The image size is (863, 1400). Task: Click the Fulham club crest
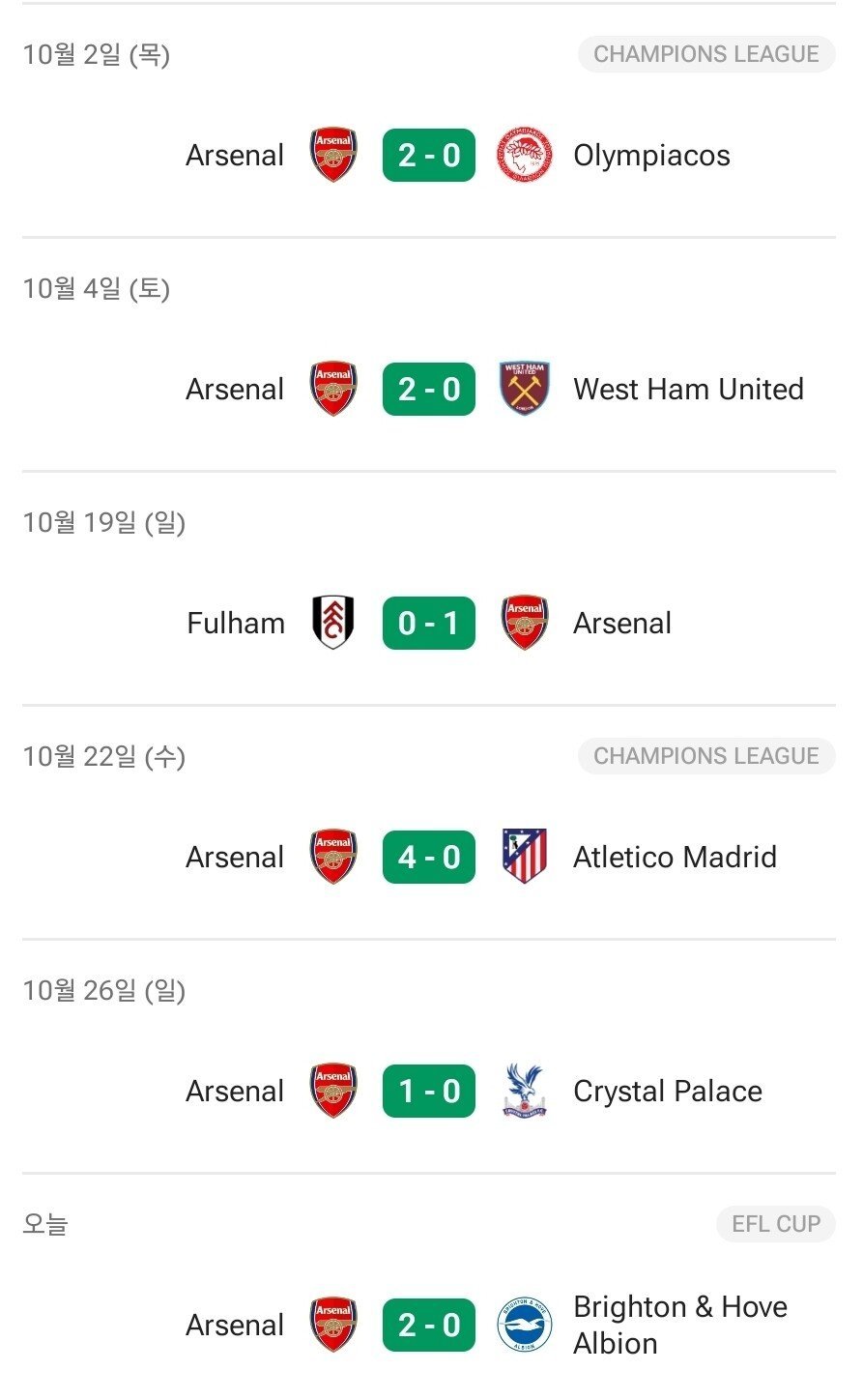coord(333,623)
